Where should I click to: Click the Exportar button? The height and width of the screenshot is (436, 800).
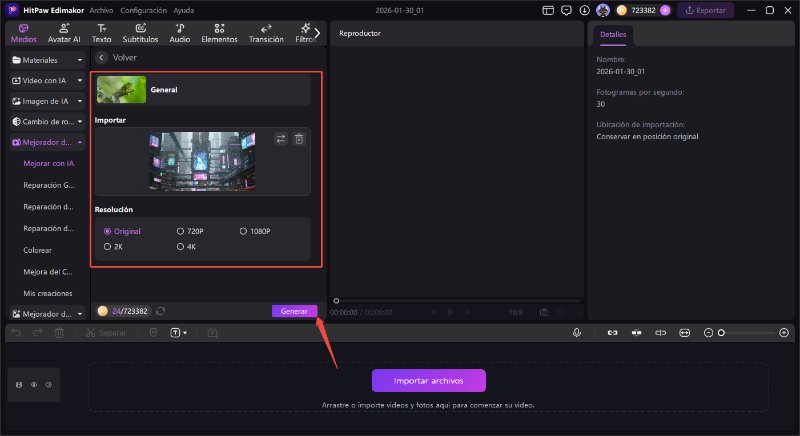pos(706,10)
